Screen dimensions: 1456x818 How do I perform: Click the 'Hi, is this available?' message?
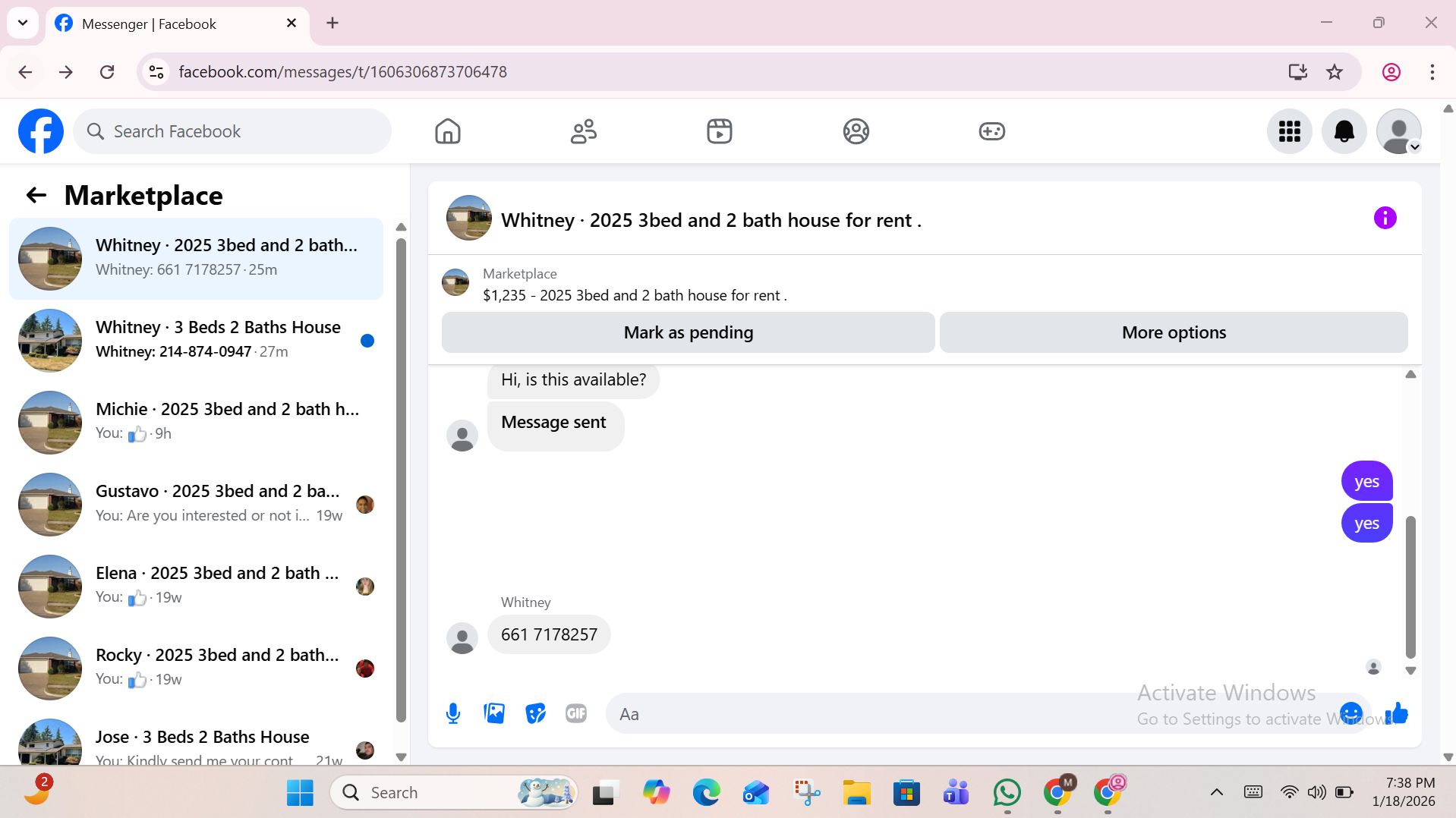(573, 380)
